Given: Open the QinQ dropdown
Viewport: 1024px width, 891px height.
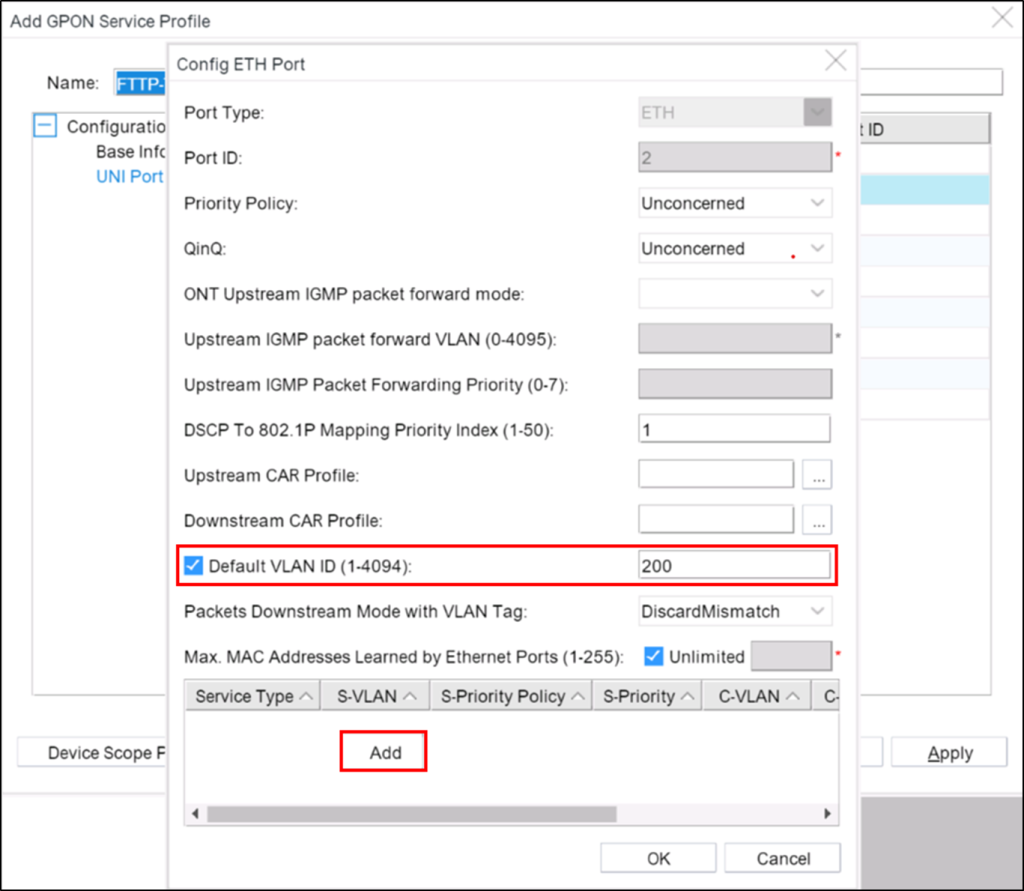Looking at the screenshot, I should (x=816, y=248).
